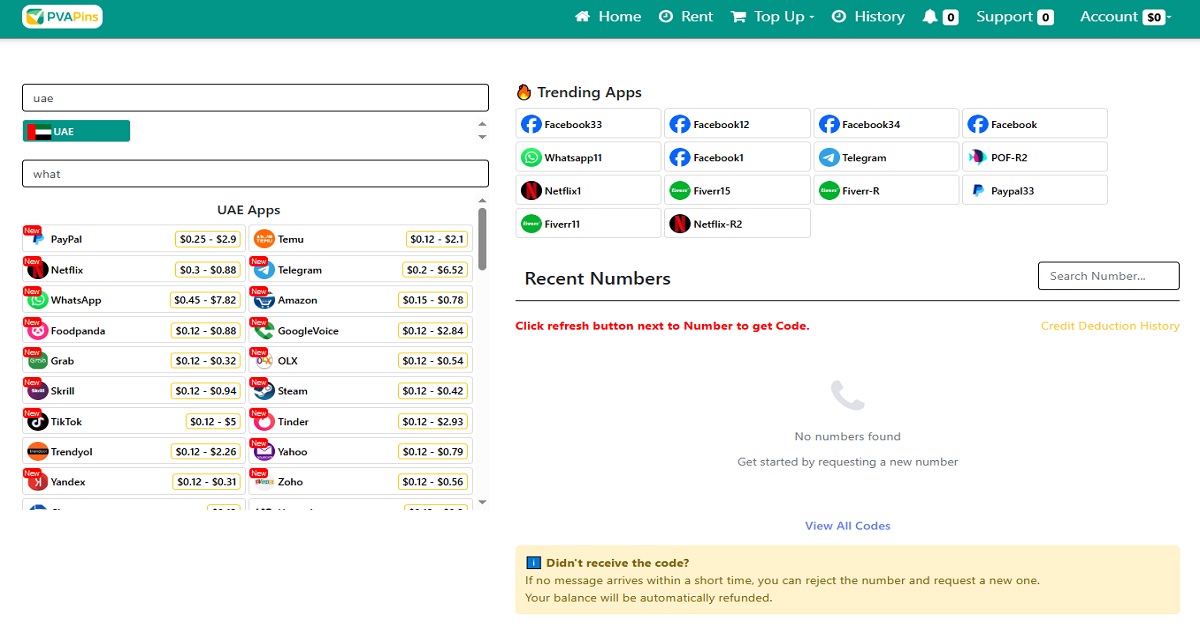This screenshot has width=1200, height=630.
Task: Select Zoho in UAE Apps
Action: coord(361,482)
